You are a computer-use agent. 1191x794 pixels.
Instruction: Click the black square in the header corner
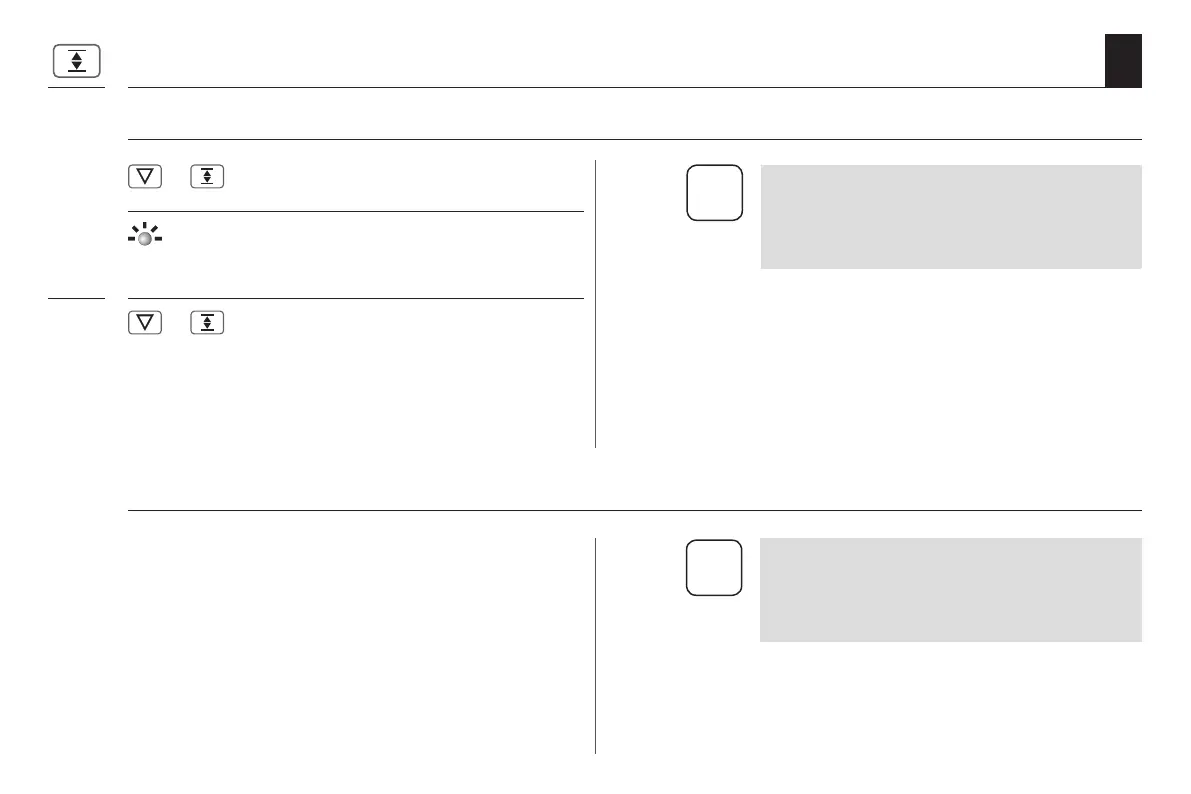click(1123, 61)
